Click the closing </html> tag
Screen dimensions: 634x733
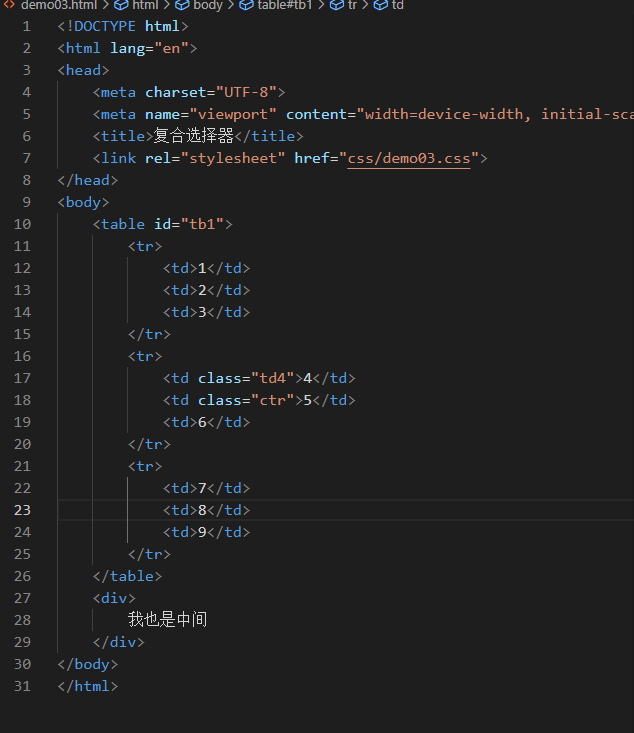coord(88,685)
